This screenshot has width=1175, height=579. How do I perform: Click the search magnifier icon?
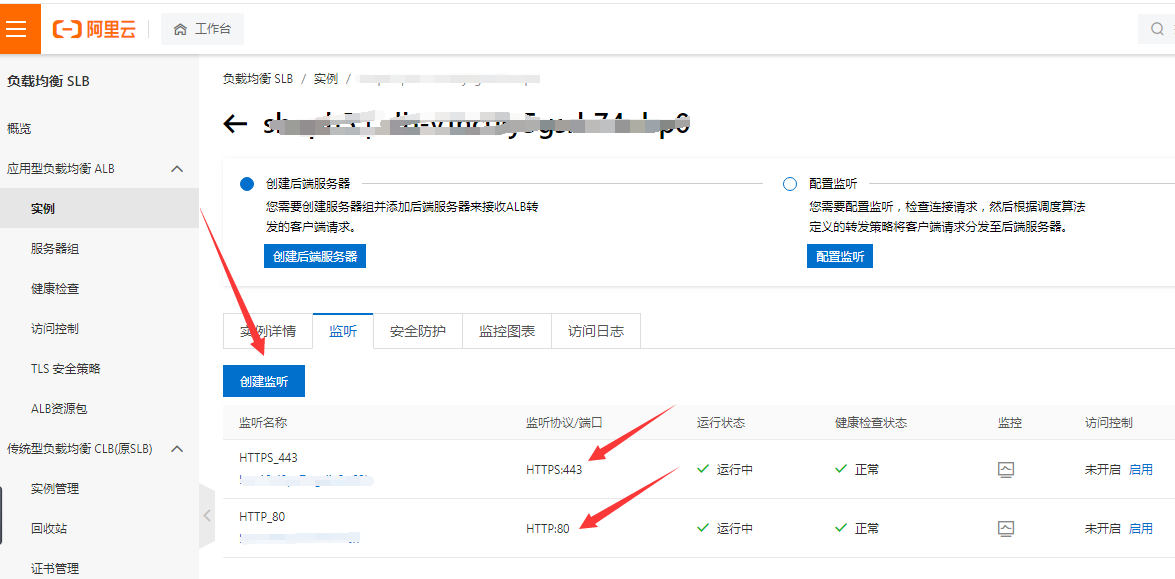1158,29
